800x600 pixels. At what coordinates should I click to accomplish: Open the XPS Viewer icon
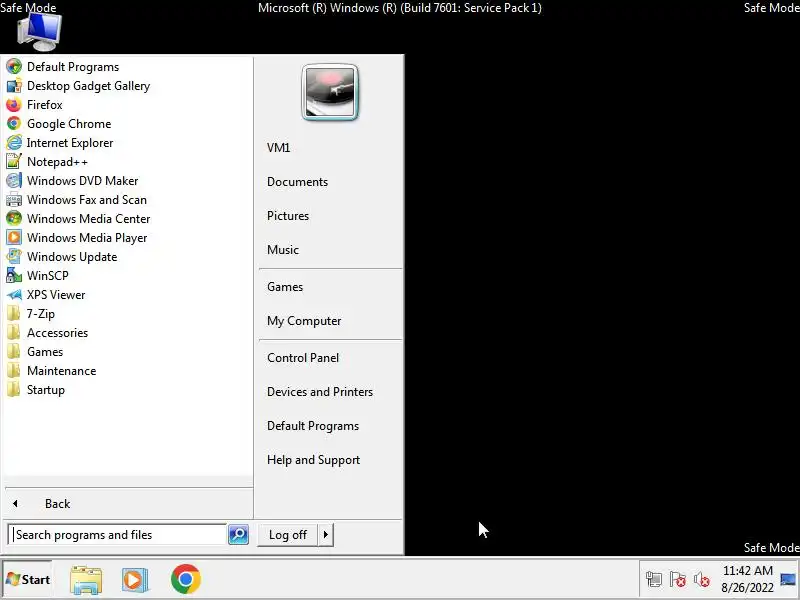pyautogui.click(x=14, y=294)
